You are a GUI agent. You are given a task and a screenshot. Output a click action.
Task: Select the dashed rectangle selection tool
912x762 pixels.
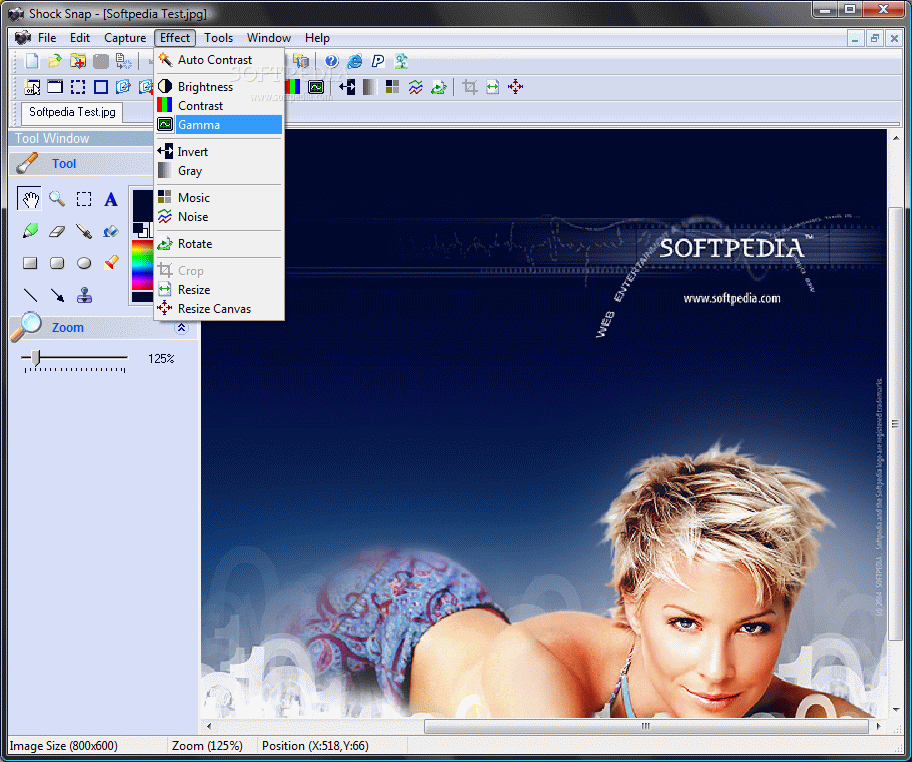pyautogui.click(x=84, y=200)
